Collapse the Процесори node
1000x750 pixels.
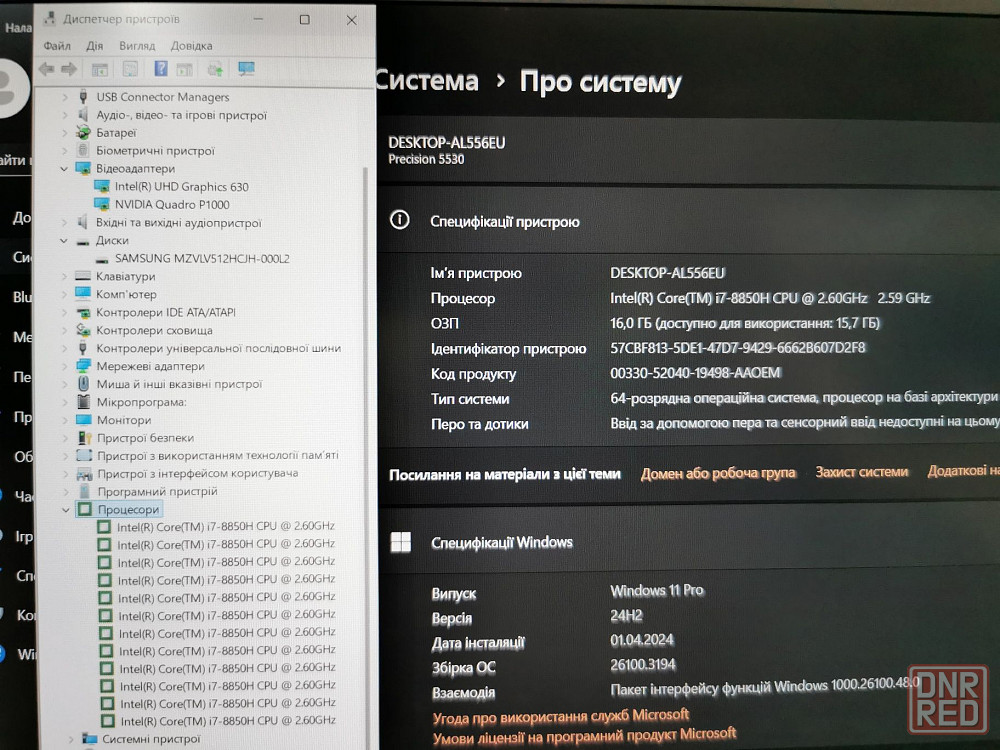65,510
